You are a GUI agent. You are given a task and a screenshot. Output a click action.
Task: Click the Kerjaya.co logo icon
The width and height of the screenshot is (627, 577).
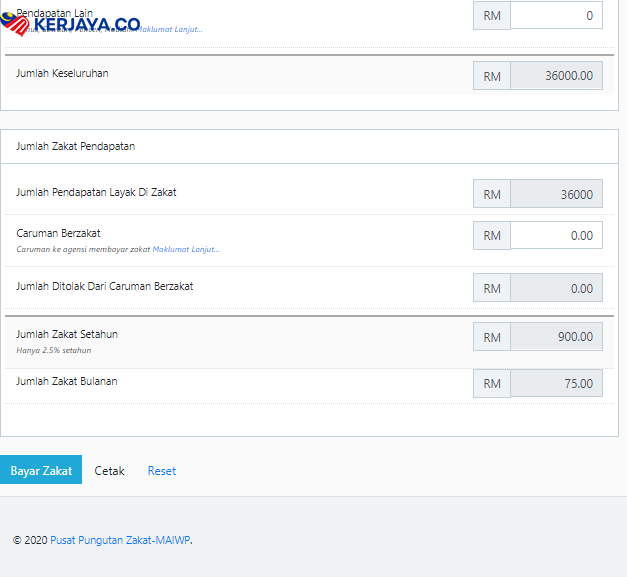(x=15, y=24)
